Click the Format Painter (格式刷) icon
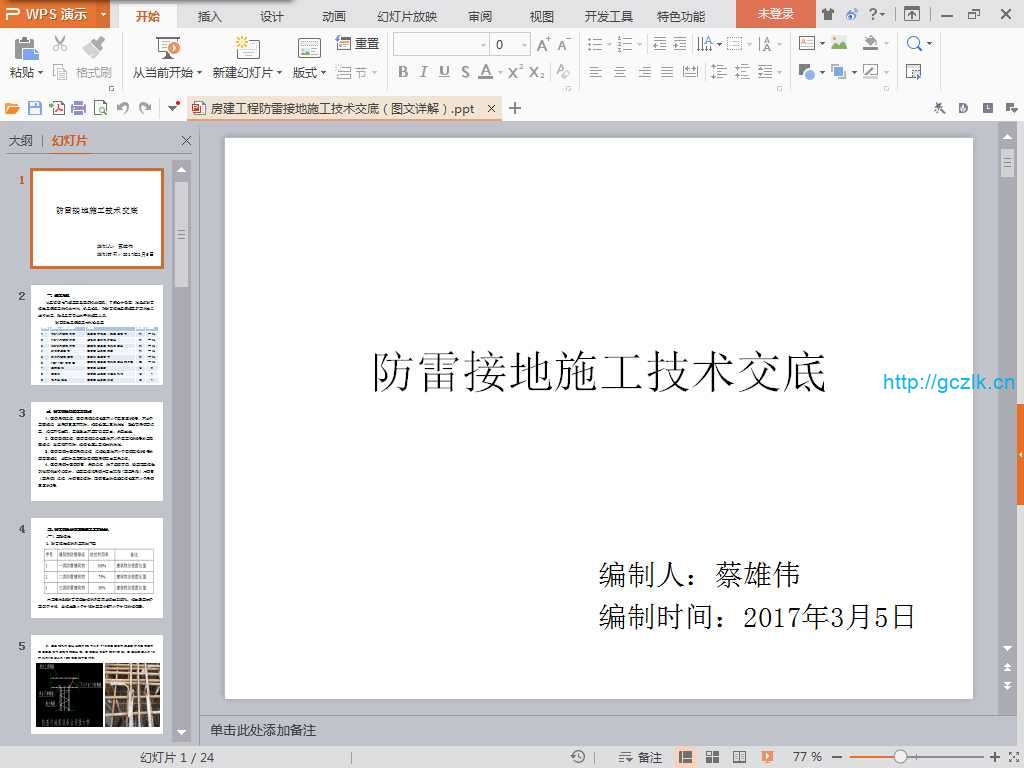This screenshot has height=768, width=1024. [x=93, y=58]
